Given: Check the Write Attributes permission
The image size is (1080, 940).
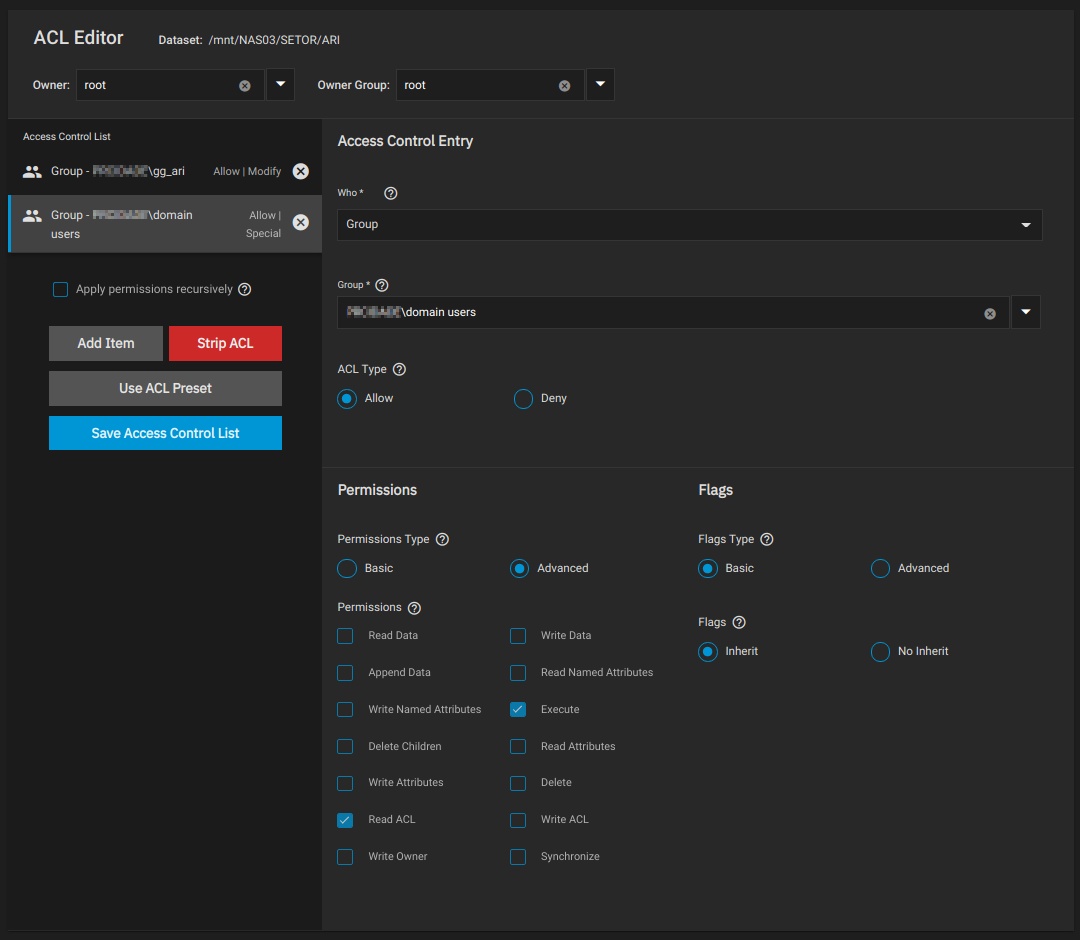Looking at the screenshot, I should tap(345, 784).
